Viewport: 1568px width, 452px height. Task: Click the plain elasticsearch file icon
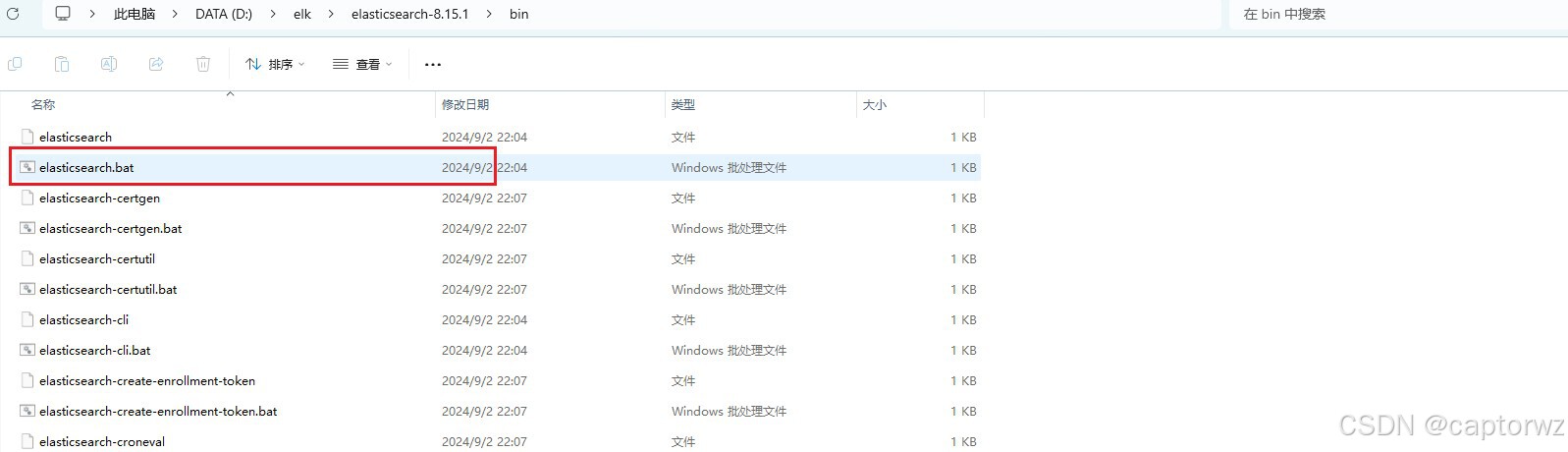click(x=27, y=137)
